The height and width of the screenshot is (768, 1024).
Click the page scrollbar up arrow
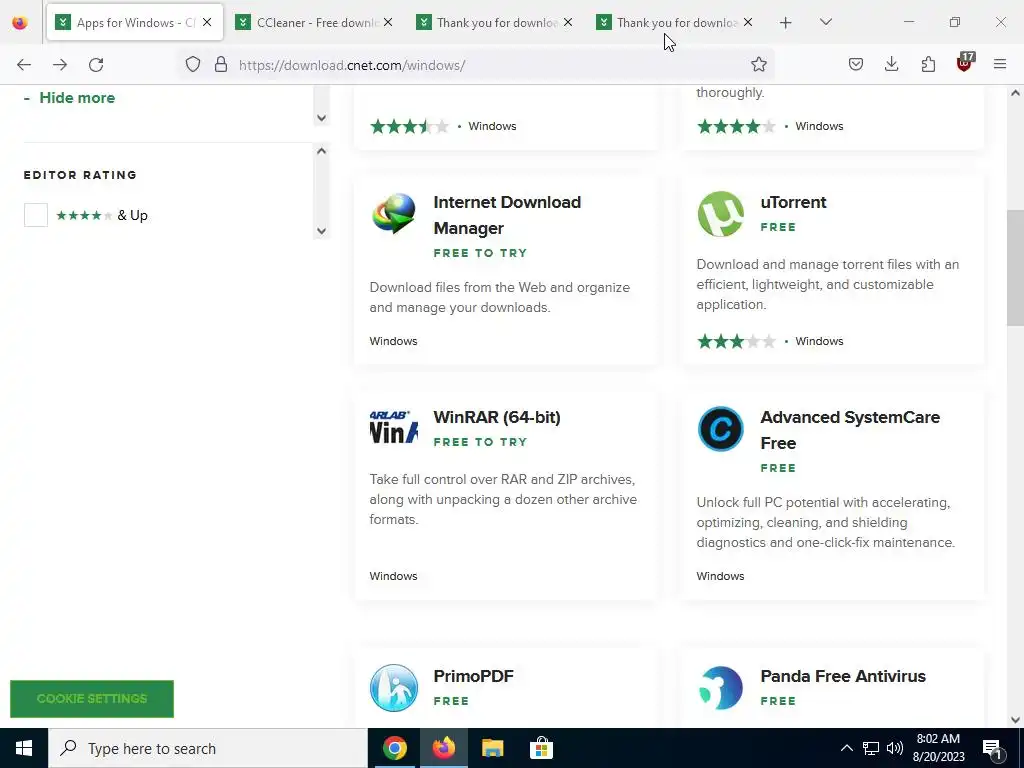coord(1015,93)
